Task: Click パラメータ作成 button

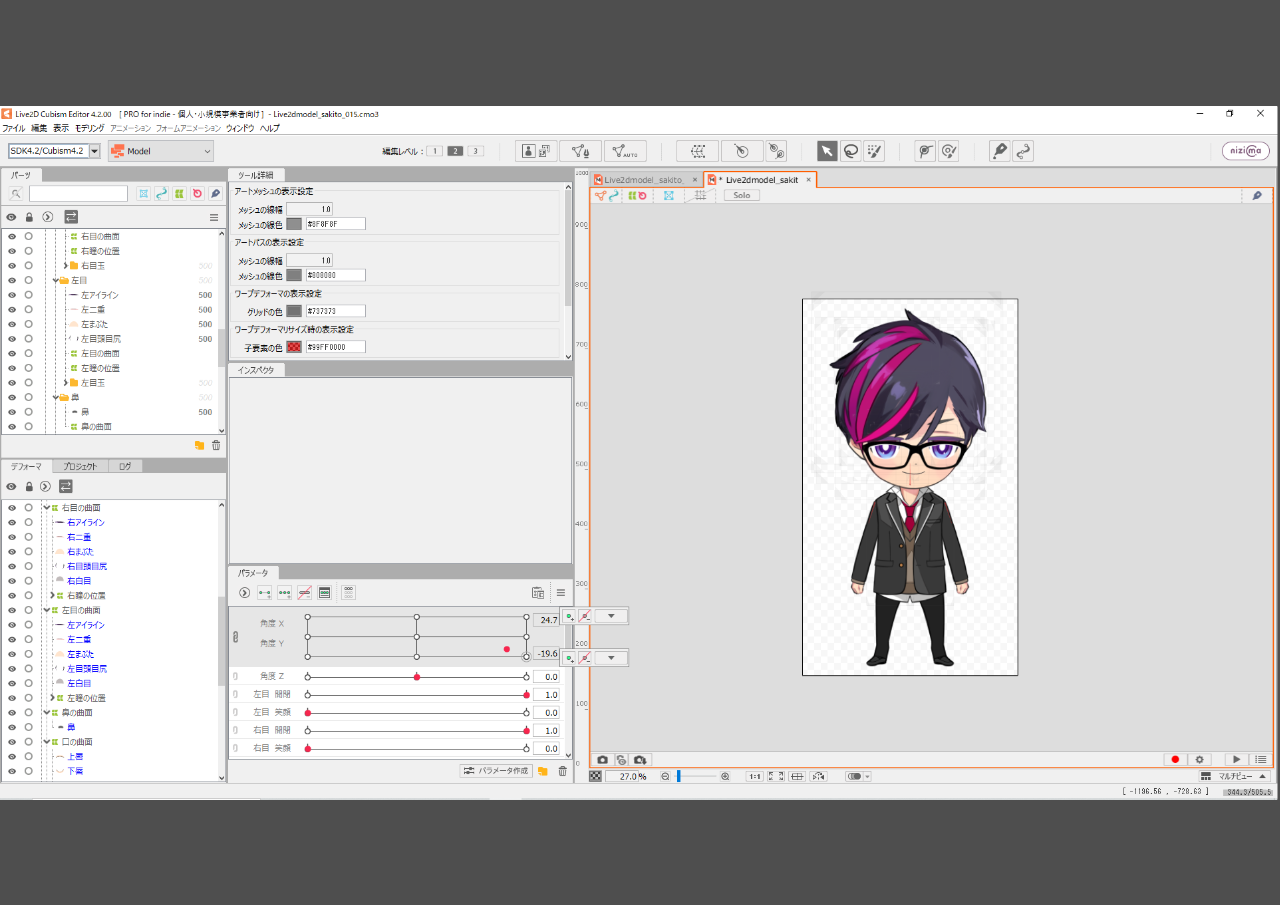Action: (496, 771)
